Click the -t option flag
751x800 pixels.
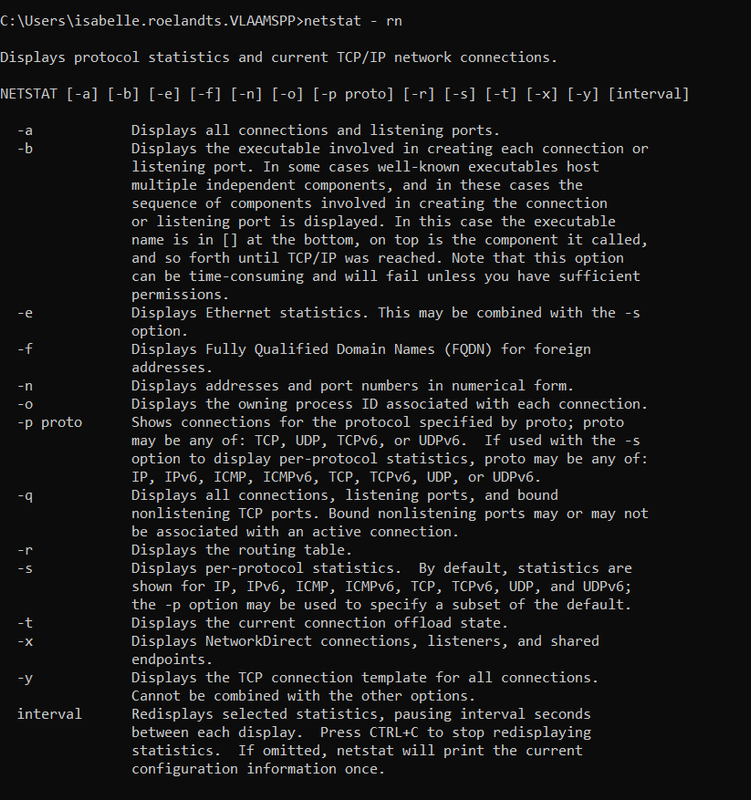25,623
